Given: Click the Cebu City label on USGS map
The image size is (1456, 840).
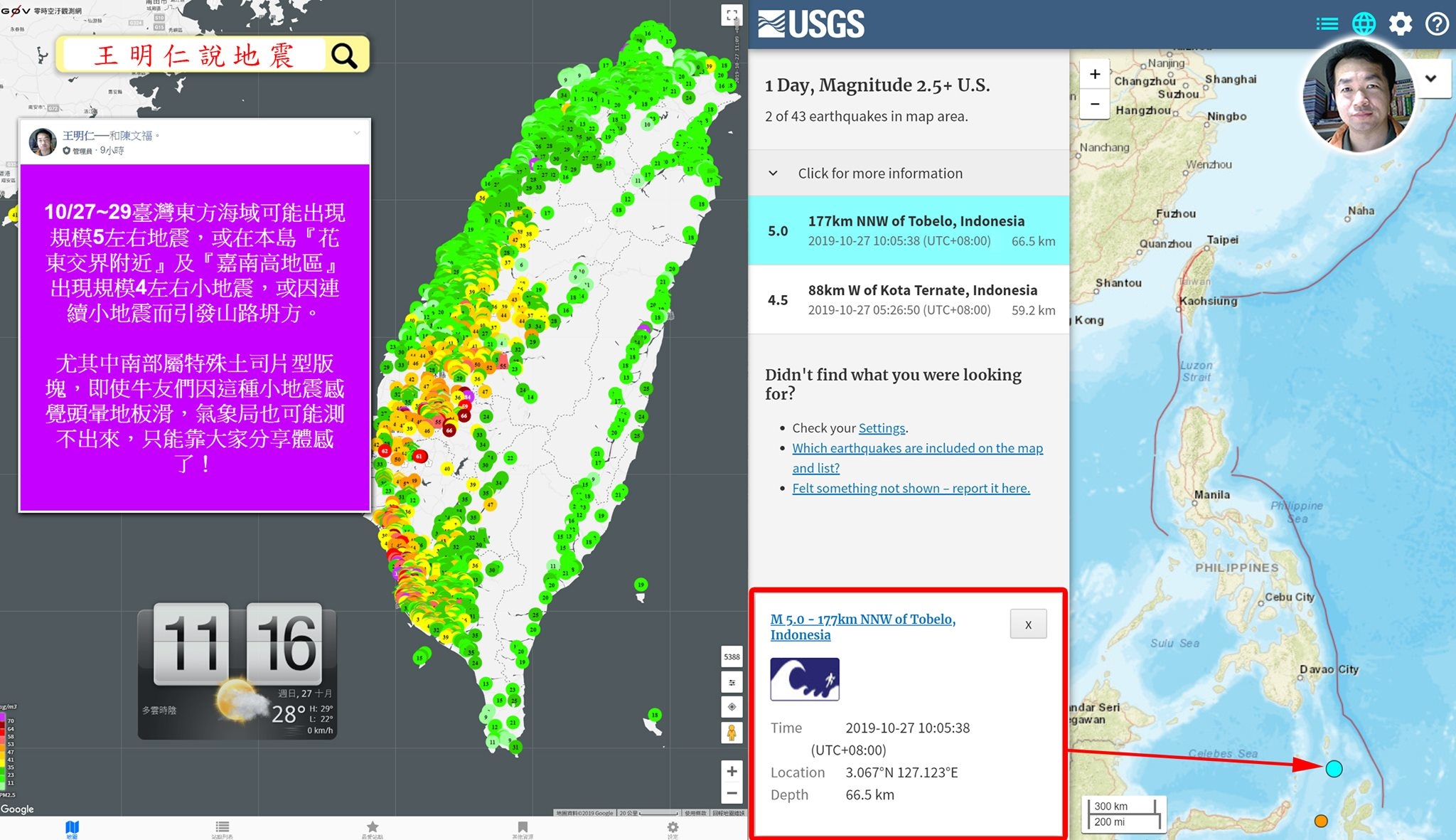Looking at the screenshot, I should [x=1290, y=597].
